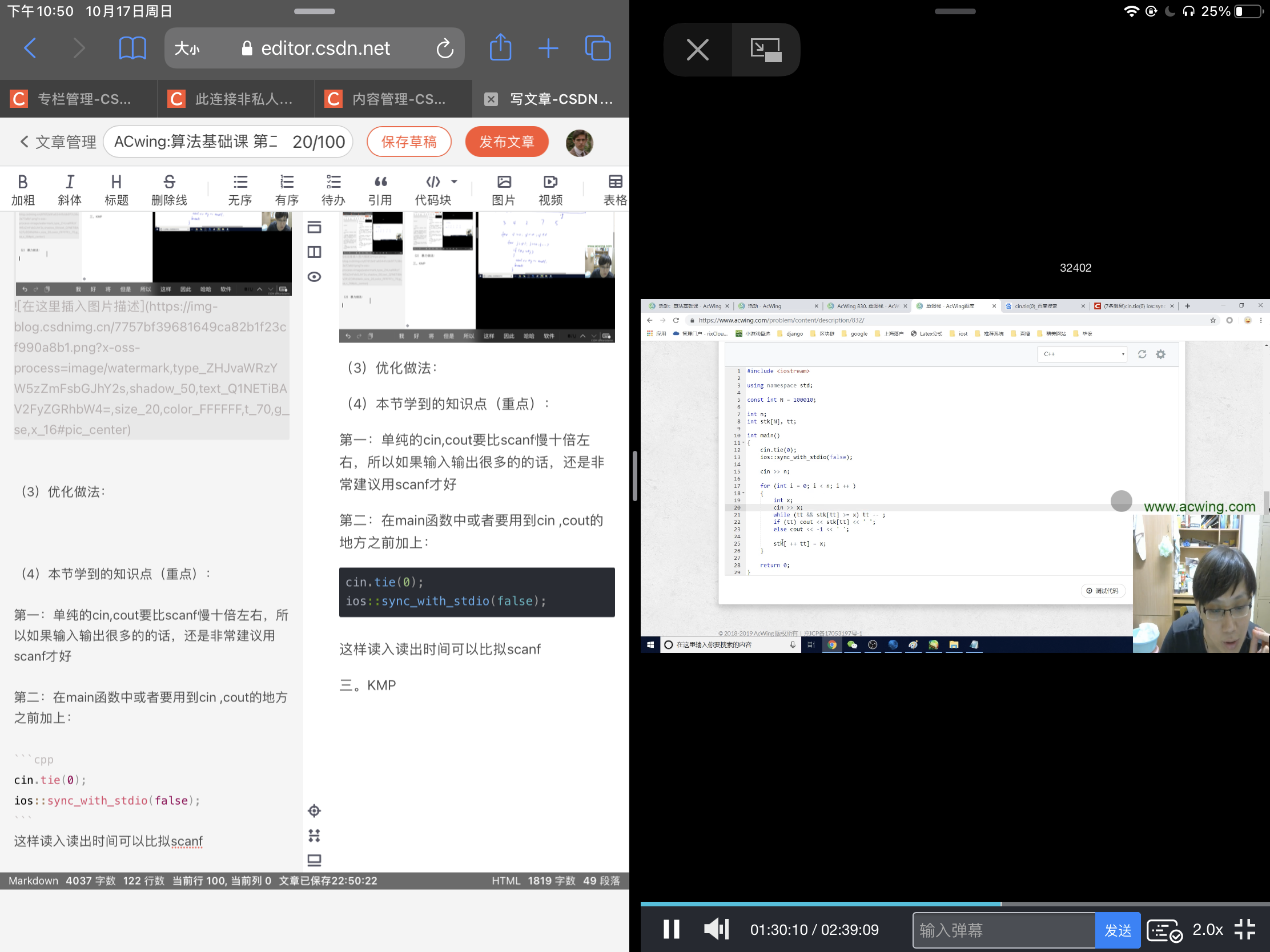Reload the editor.csdn.net page
This screenshot has width=1270, height=952.
pyautogui.click(x=444, y=48)
